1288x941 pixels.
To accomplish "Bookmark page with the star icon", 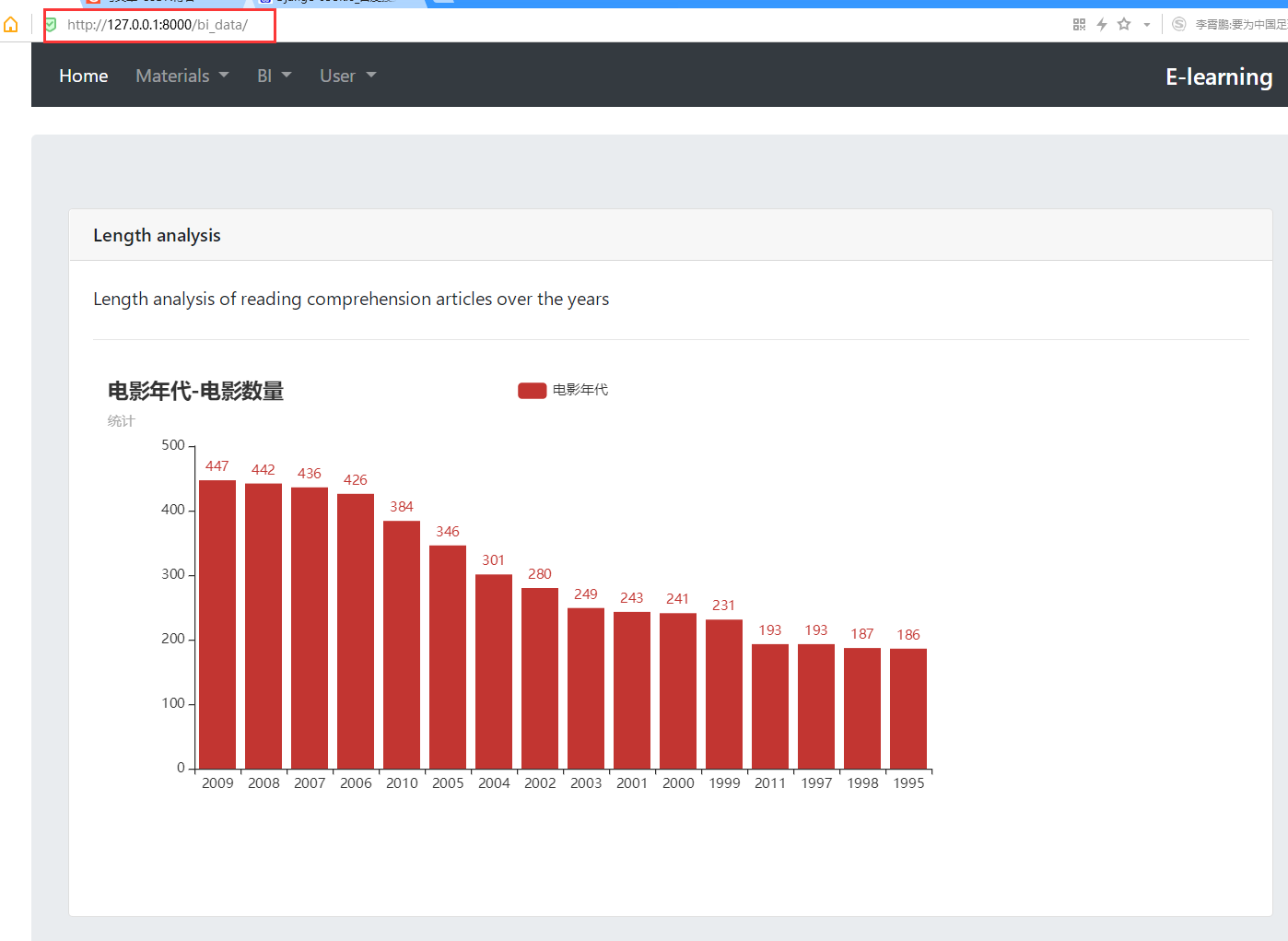I will tap(1124, 25).
